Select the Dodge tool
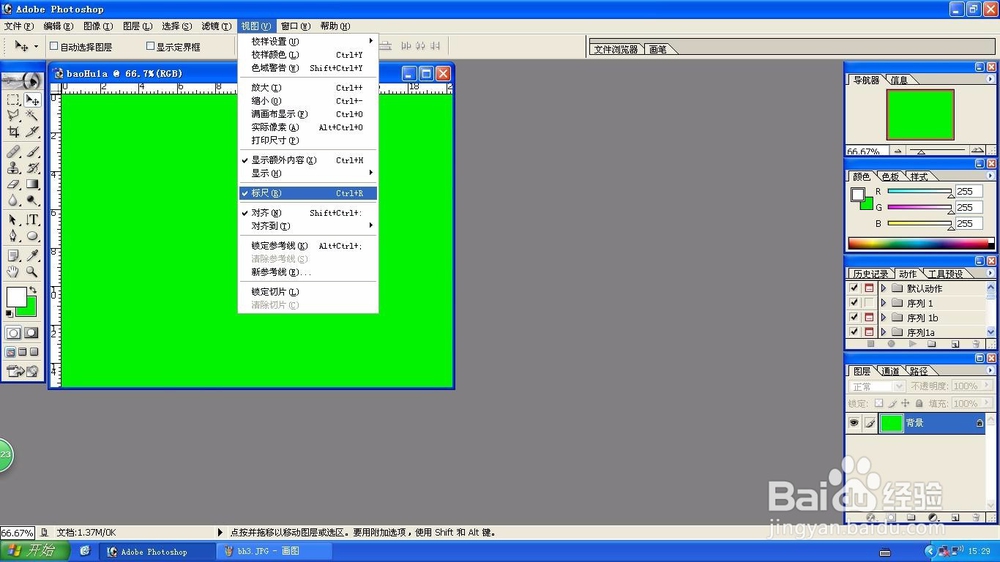1000x562 pixels. (x=32, y=200)
